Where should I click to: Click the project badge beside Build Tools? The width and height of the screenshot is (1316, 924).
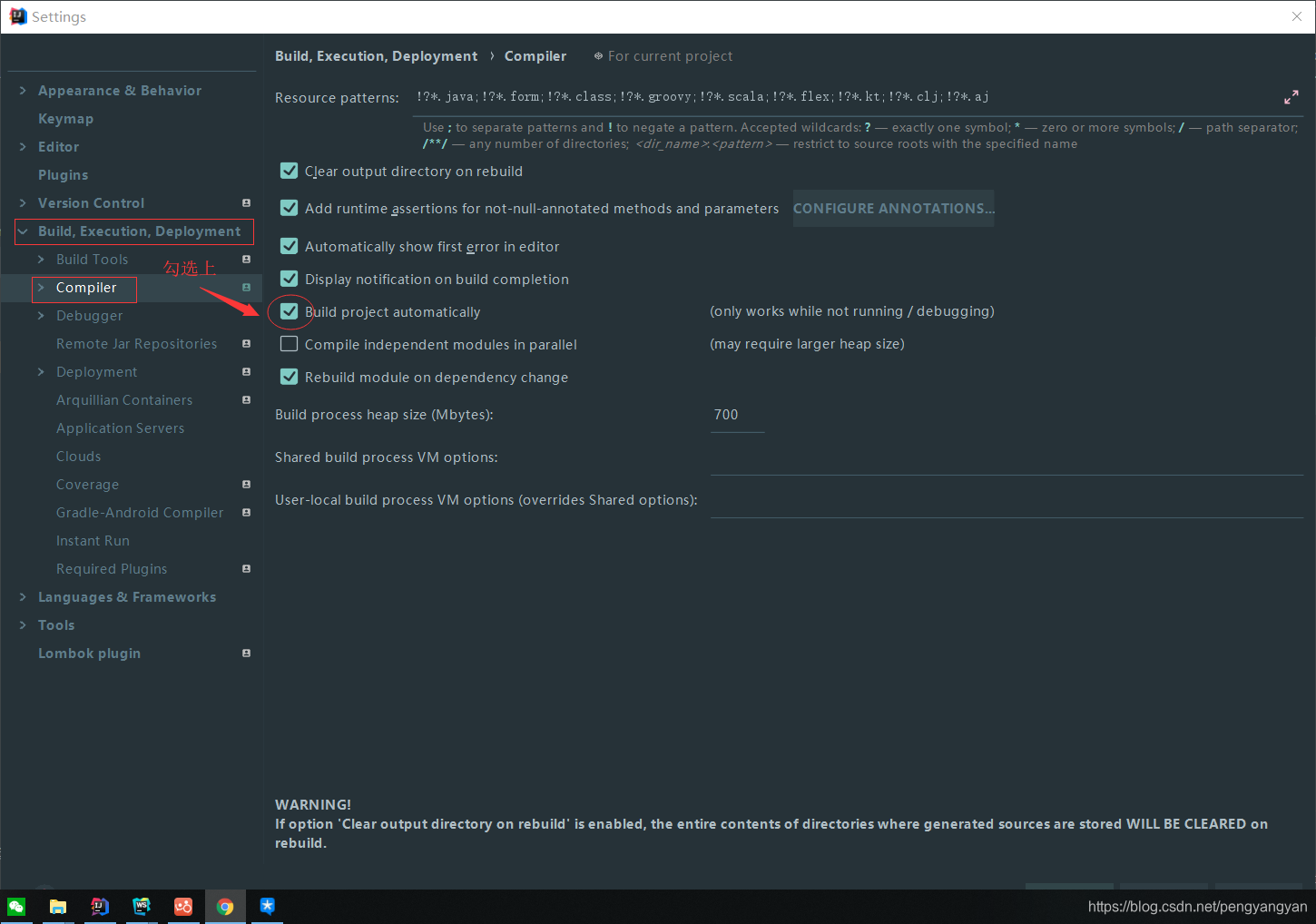pos(246,260)
